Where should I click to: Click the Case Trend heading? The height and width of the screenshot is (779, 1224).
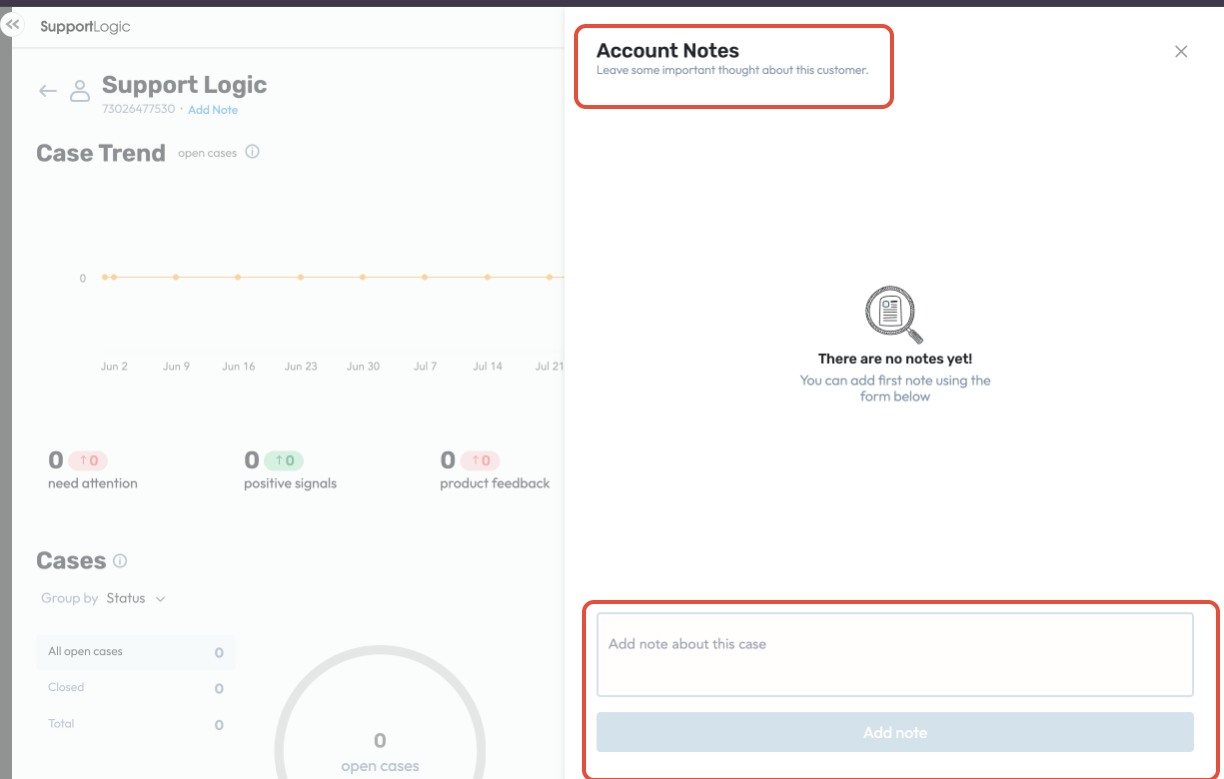[101, 153]
